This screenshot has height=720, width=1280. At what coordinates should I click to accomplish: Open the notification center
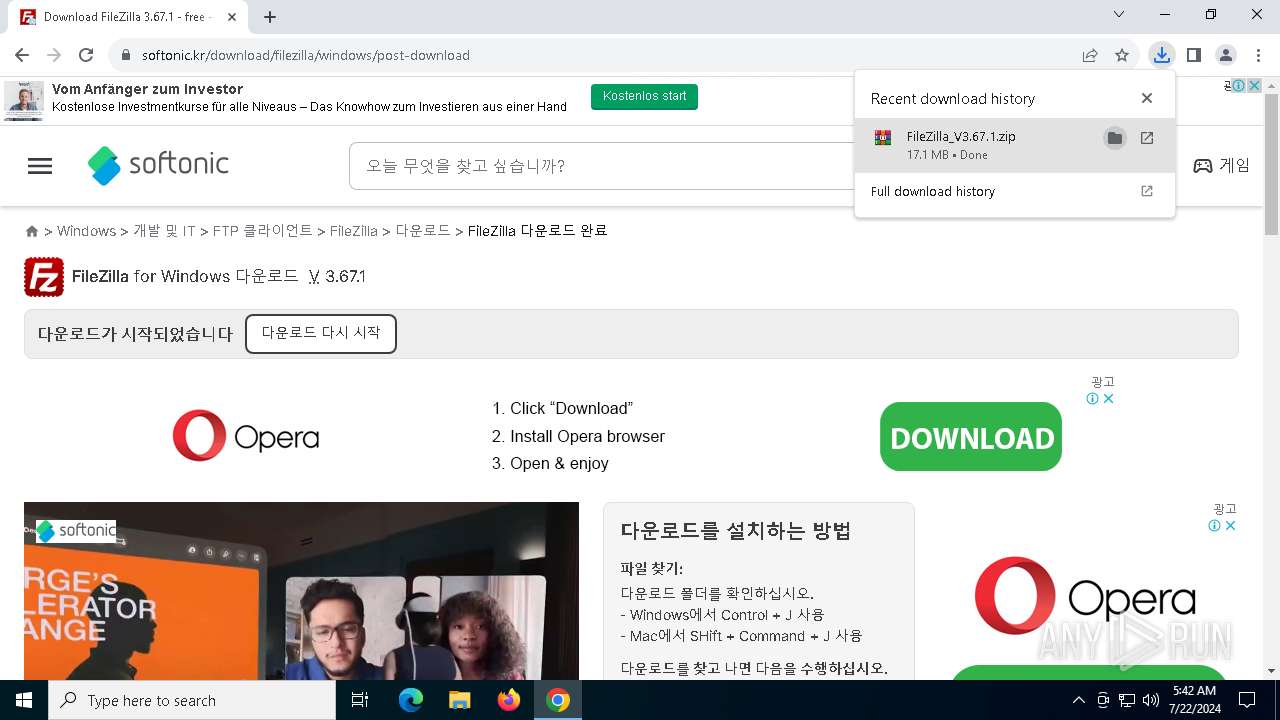pos(1247,700)
